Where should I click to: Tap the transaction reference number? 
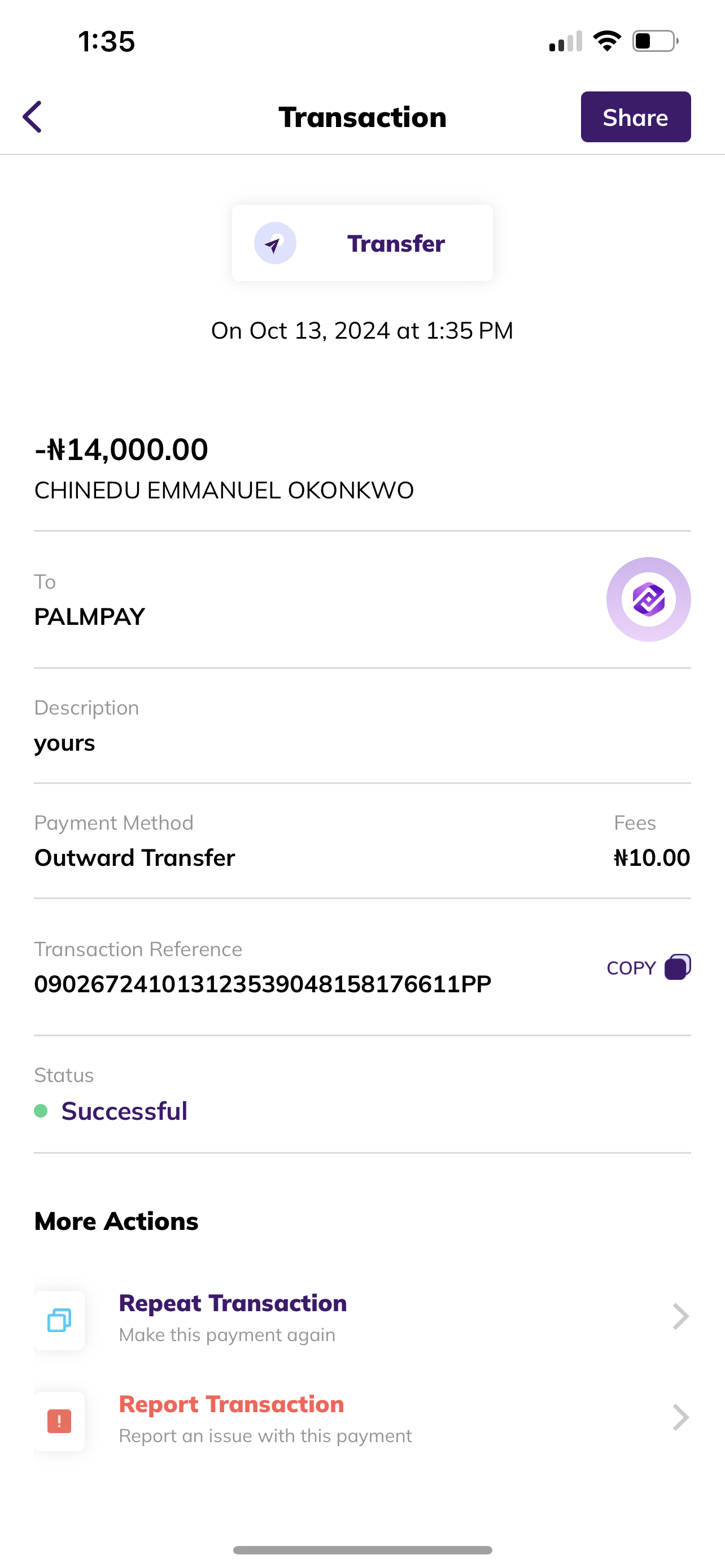[263, 984]
